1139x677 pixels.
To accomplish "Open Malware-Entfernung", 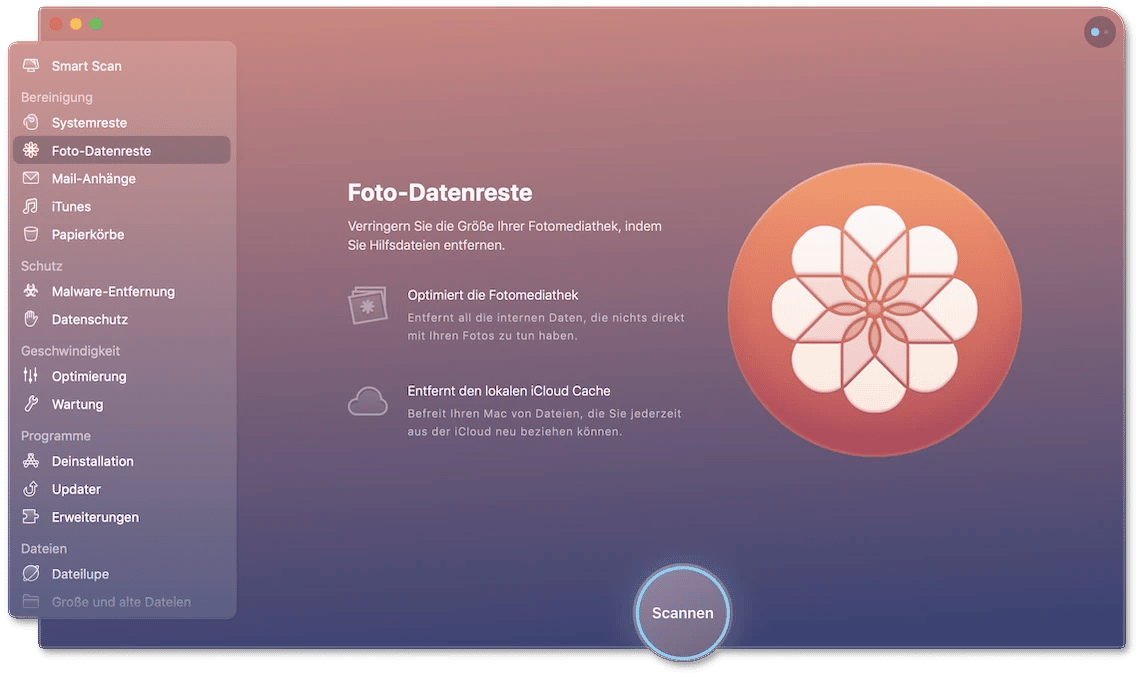I will (x=121, y=291).
